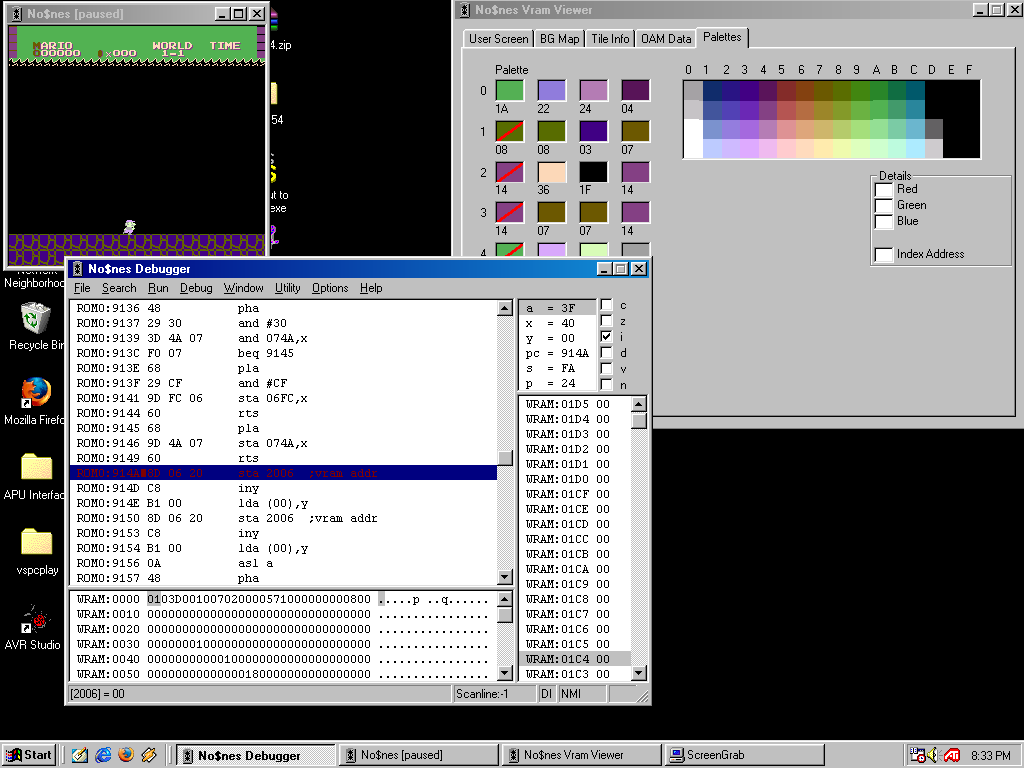Screen dimensions: 1024x768
Task: Toggle the carry flag c checkbox
Action: pos(607,305)
